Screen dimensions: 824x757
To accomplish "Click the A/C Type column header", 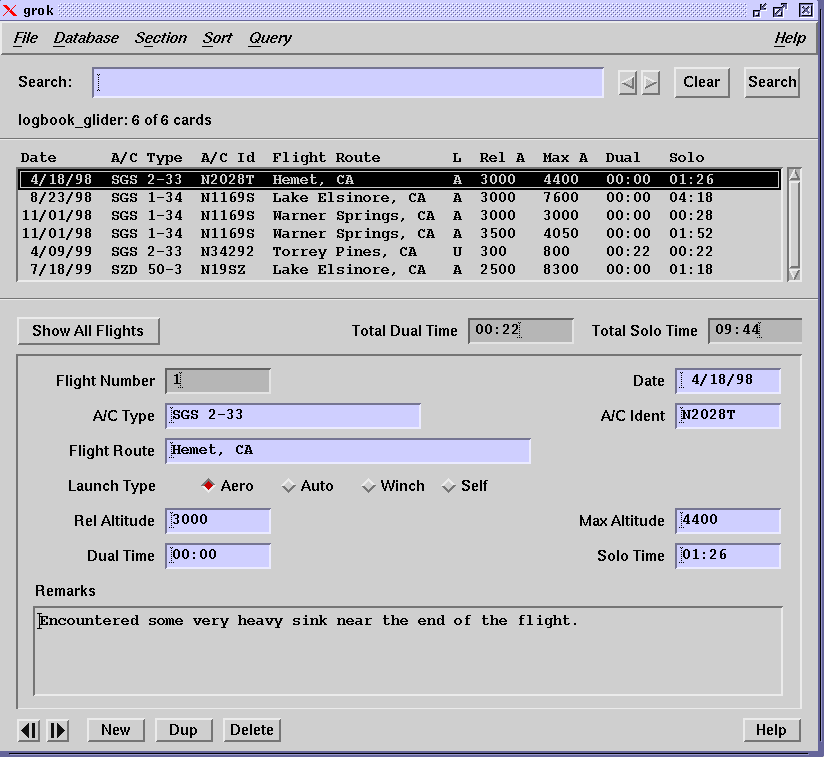I will point(147,158).
